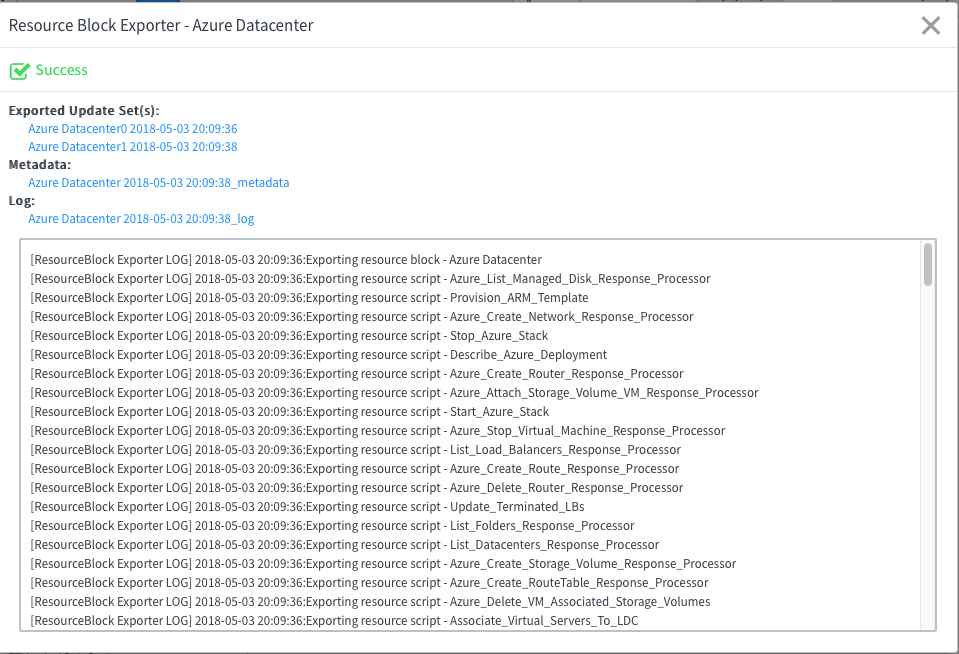
Task: Click the Log label
Action: click(x=21, y=201)
